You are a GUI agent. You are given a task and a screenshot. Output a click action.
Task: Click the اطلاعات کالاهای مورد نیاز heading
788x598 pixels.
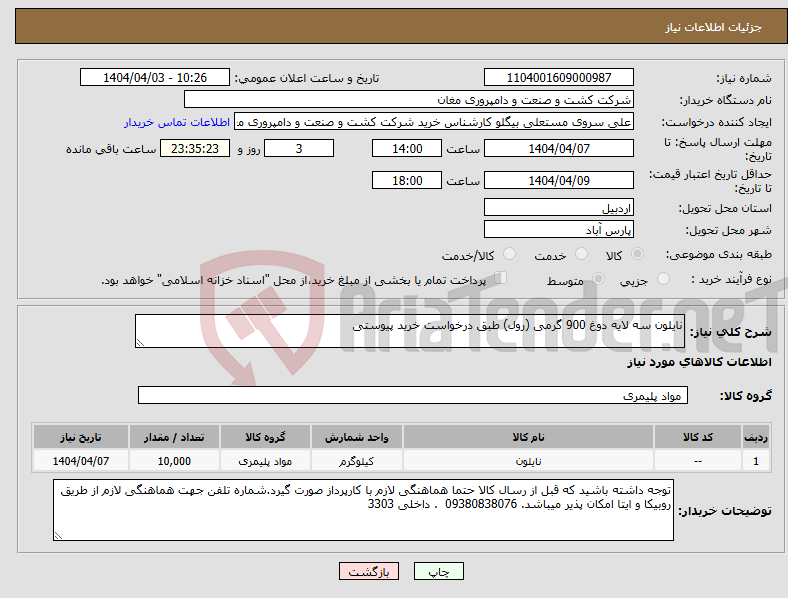tap(699, 362)
